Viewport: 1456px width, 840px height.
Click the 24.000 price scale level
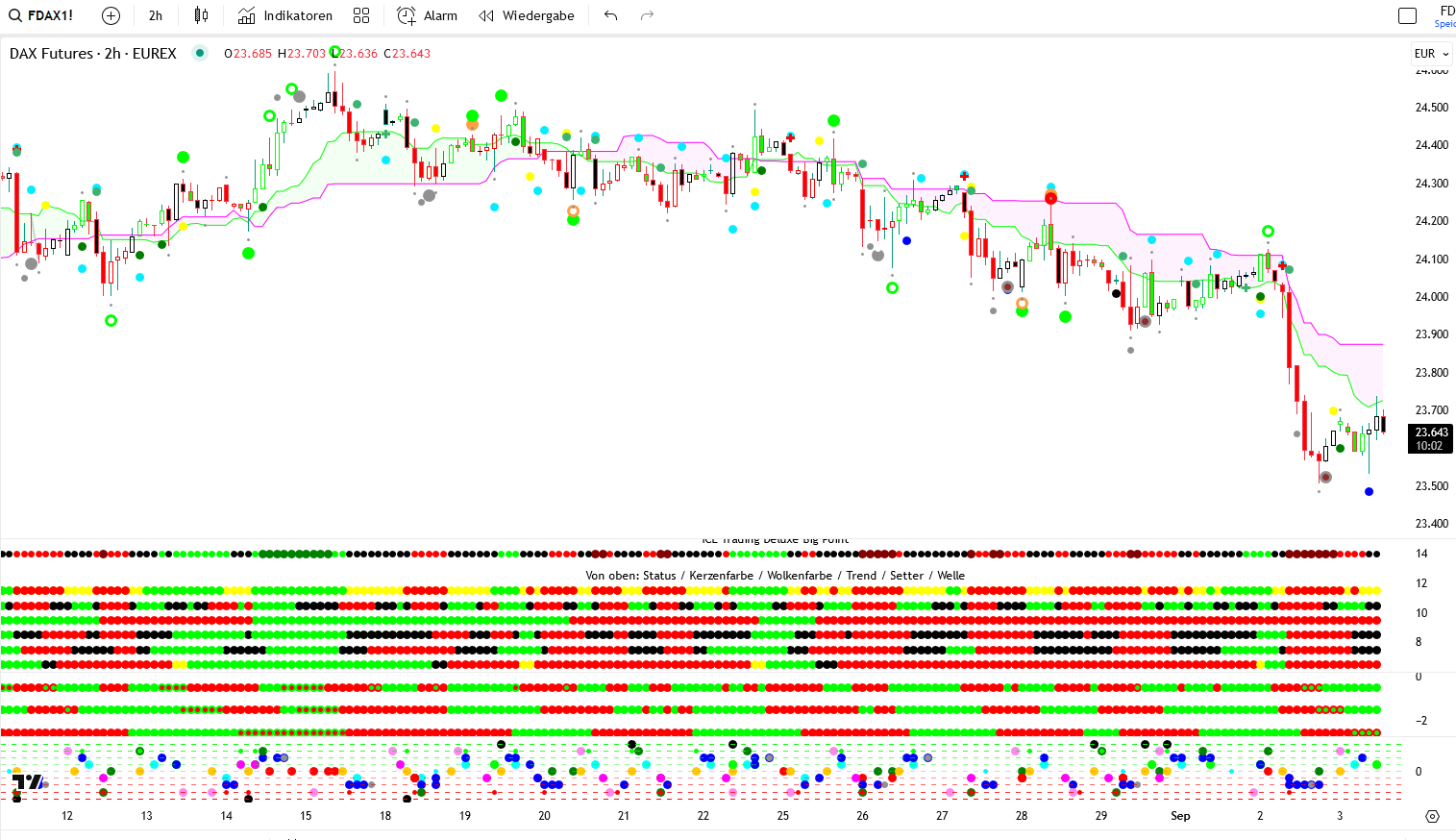pos(1431,297)
